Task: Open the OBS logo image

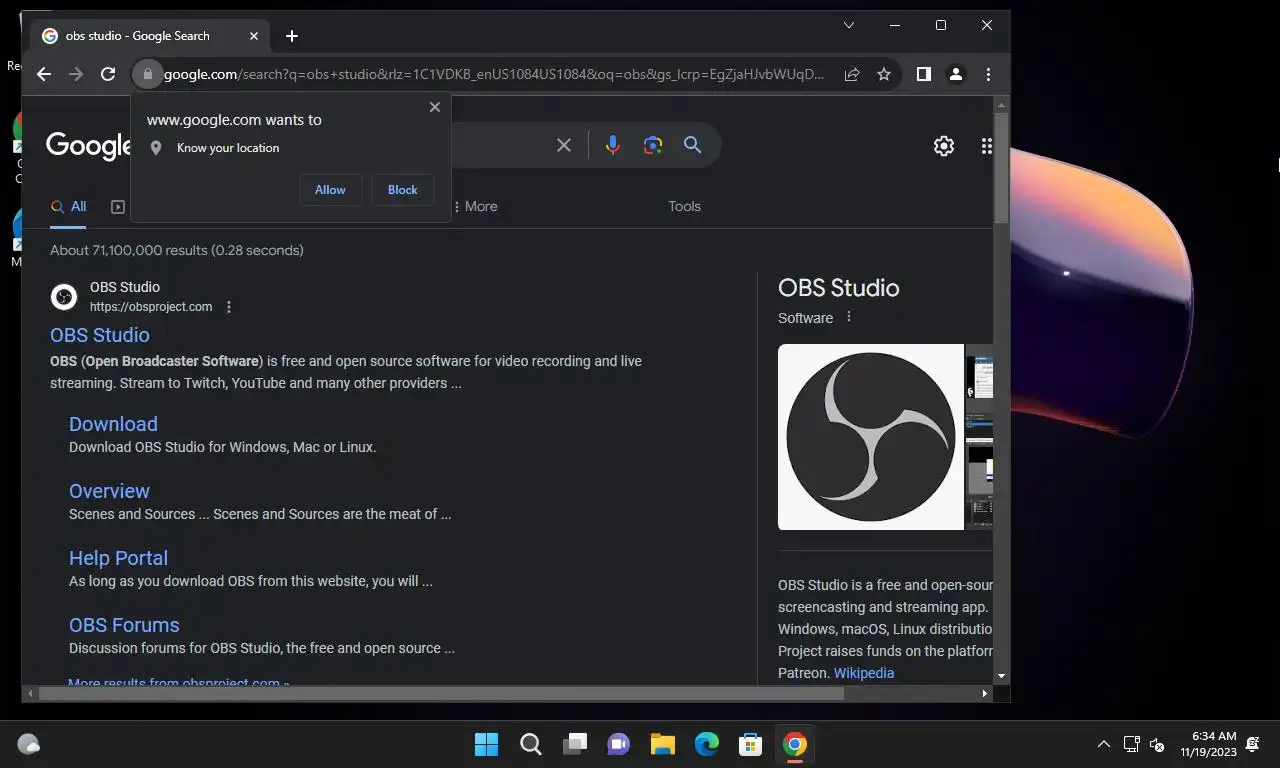Action: [871, 437]
